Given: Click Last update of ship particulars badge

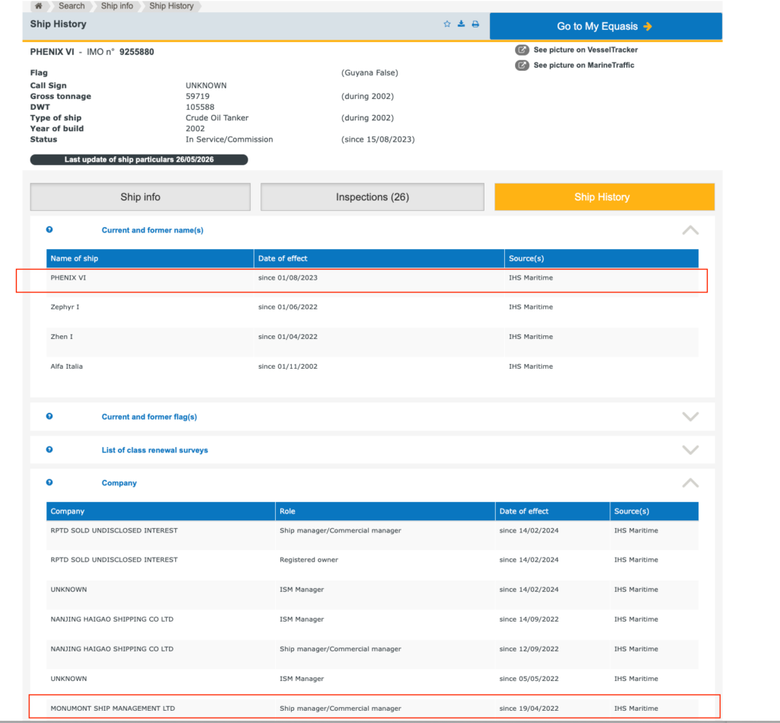Looking at the screenshot, I should [x=139, y=160].
